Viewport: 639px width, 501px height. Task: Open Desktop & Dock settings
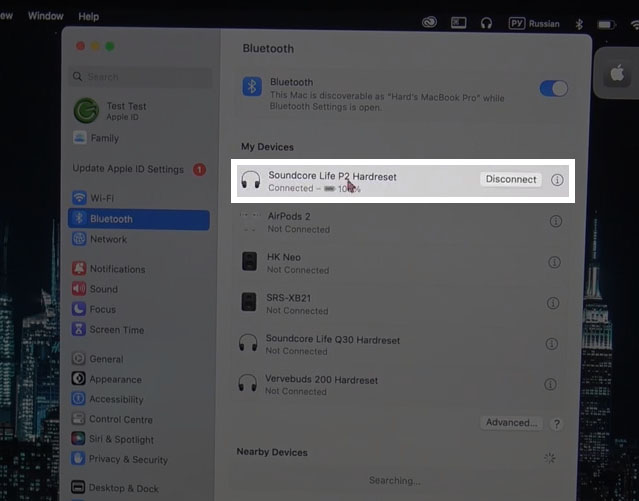(115, 488)
